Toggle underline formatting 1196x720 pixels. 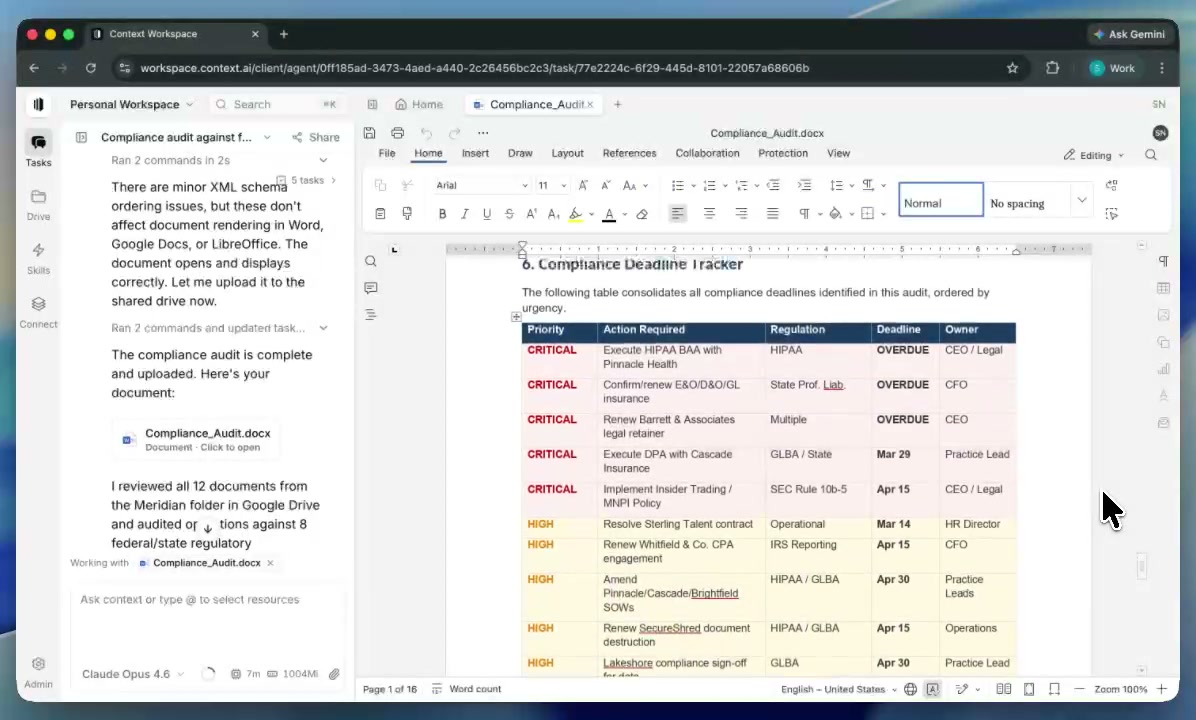click(487, 214)
